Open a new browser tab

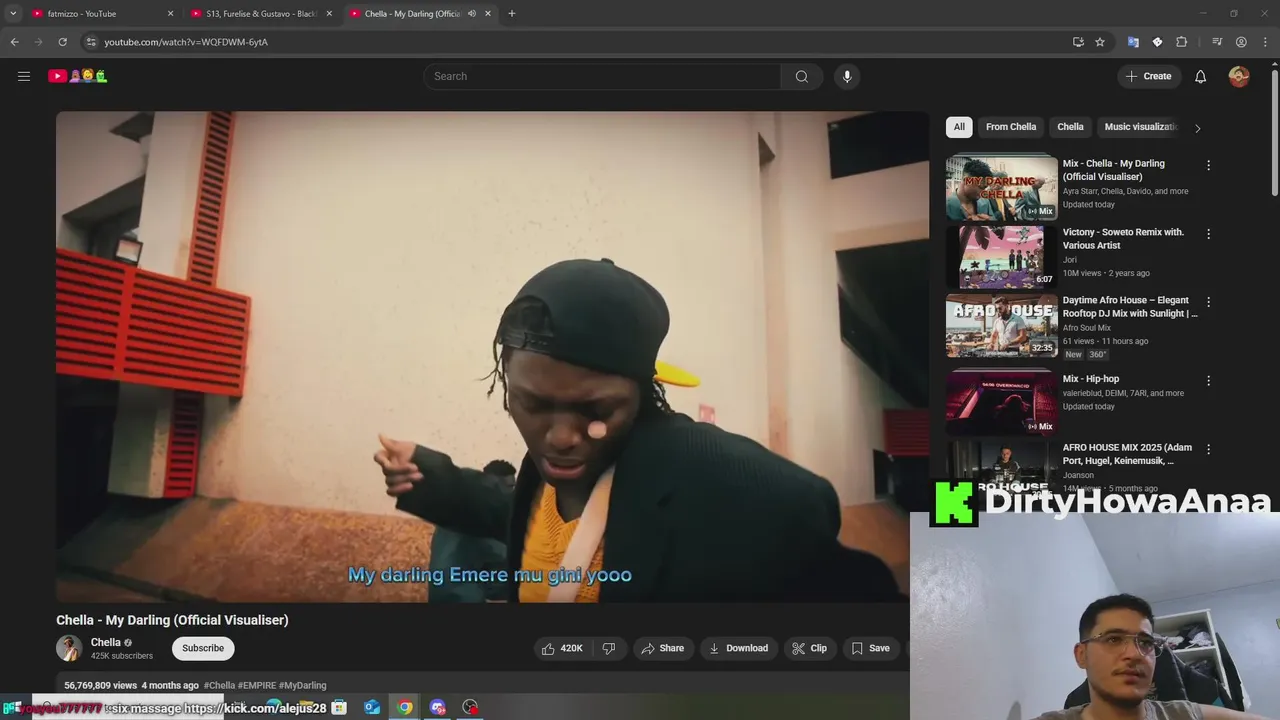point(512,14)
